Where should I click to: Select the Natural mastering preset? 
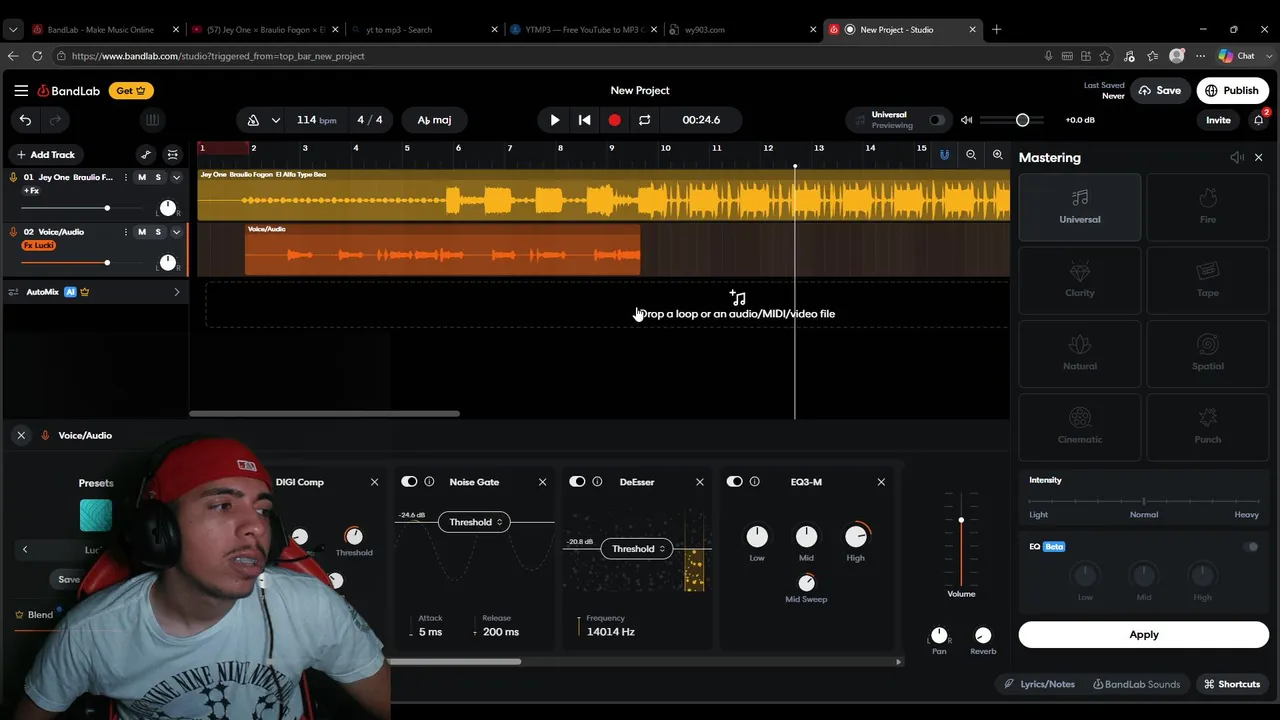(1080, 353)
